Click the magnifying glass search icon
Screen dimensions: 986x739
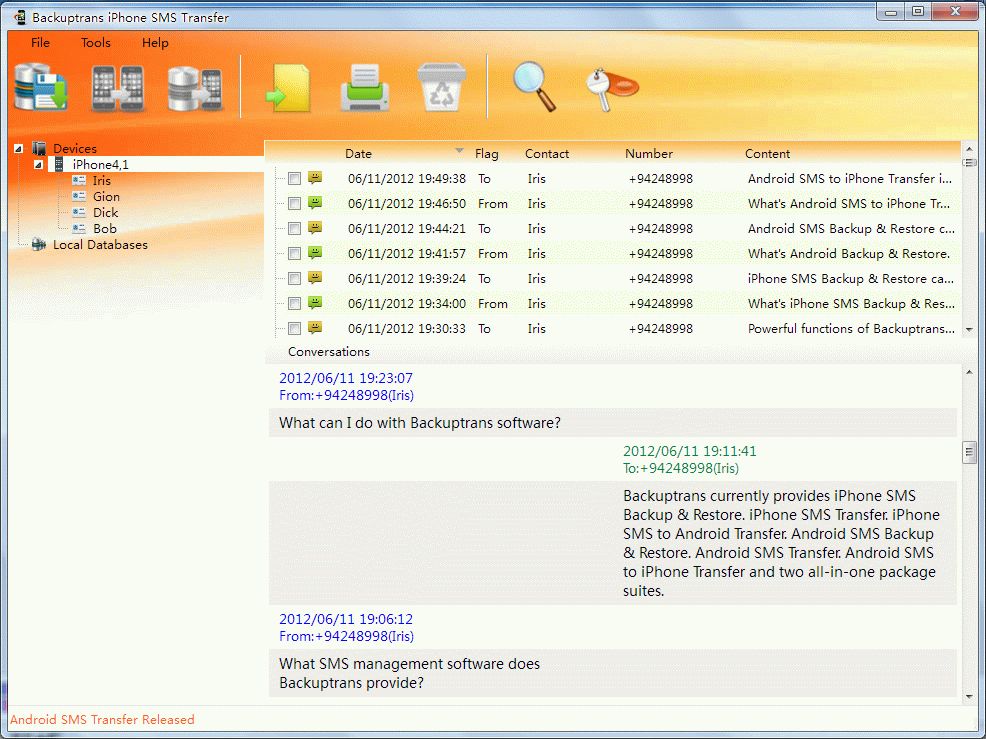click(535, 86)
